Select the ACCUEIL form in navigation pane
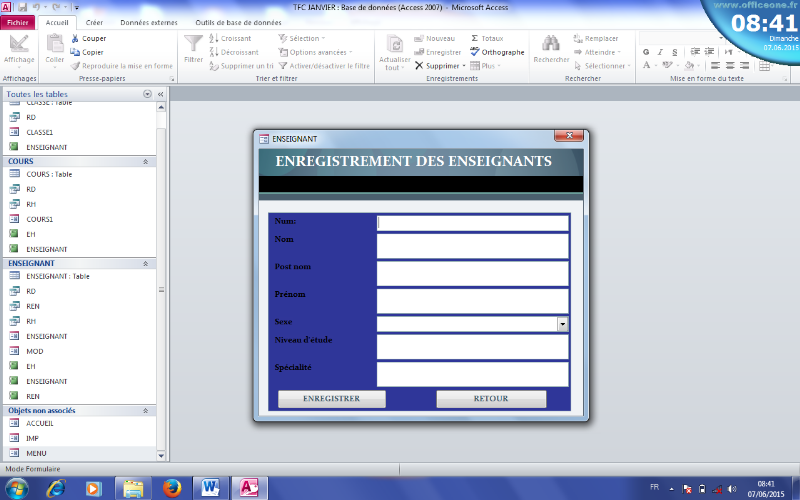The width and height of the screenshot is (800, 500). coord(40,423)
